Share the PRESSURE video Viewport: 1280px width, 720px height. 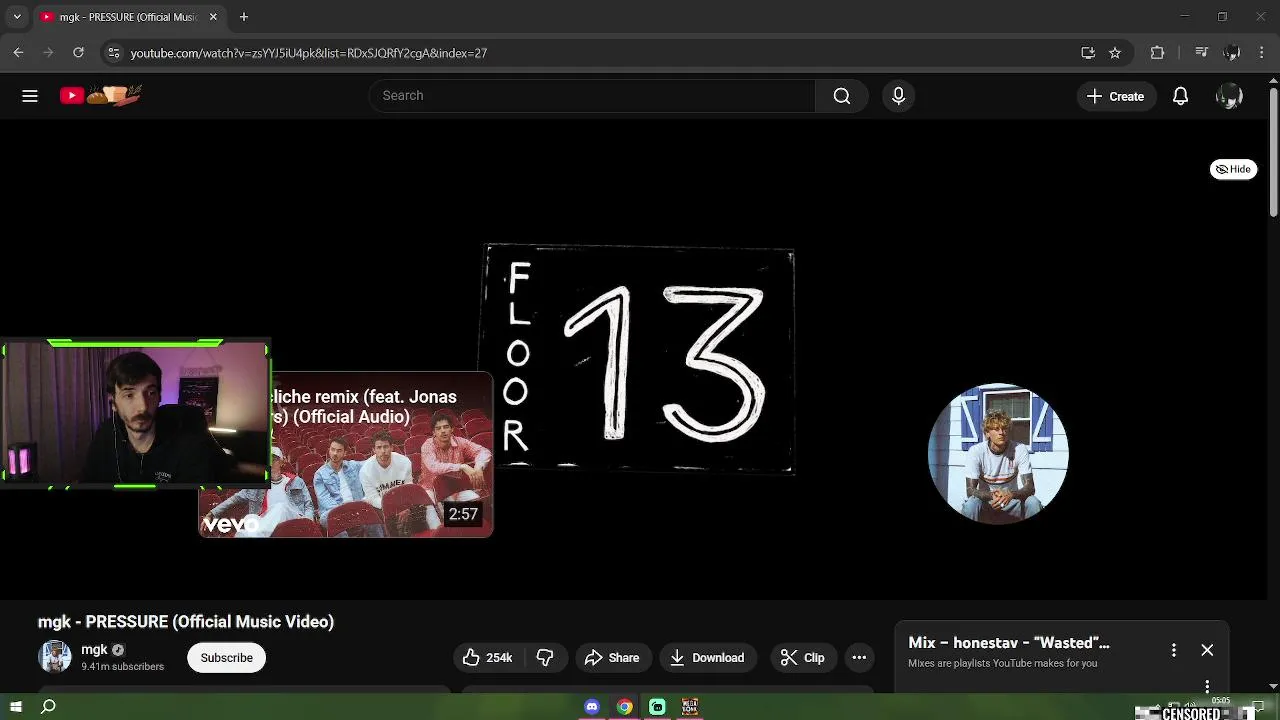pos(612,657)
